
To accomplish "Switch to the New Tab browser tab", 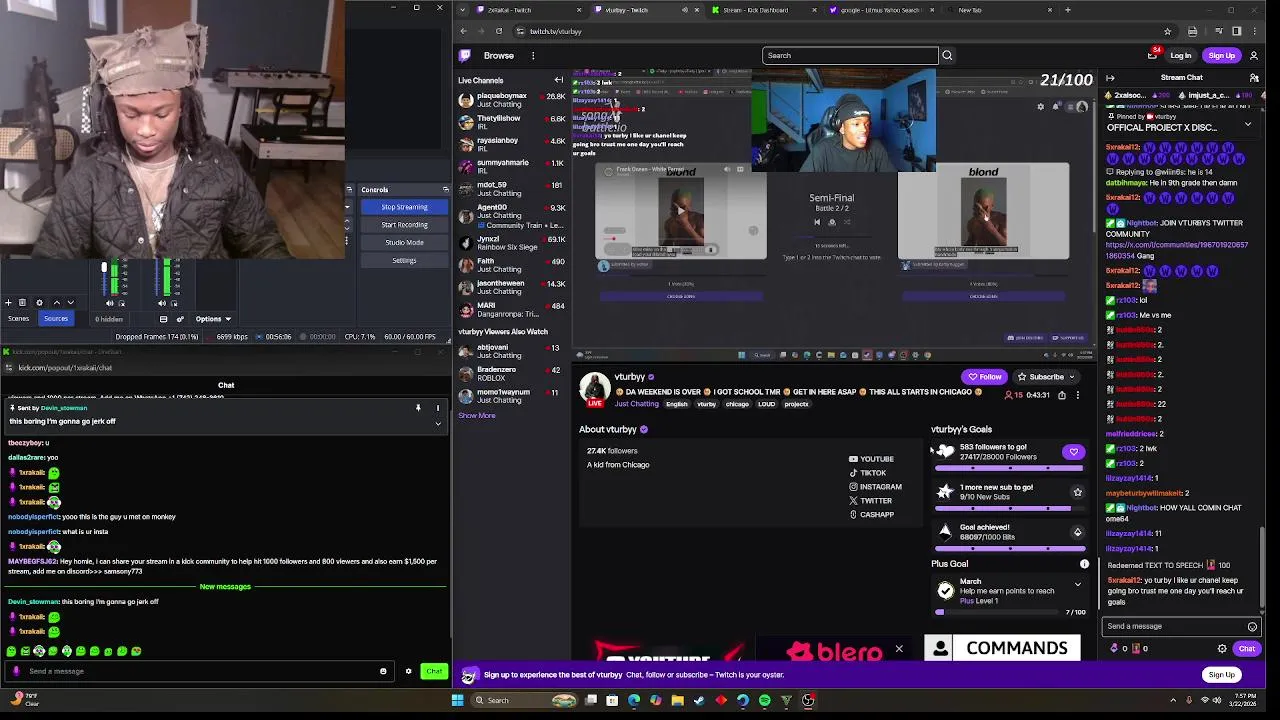I will pyautogui.click(x=999, y=10).
